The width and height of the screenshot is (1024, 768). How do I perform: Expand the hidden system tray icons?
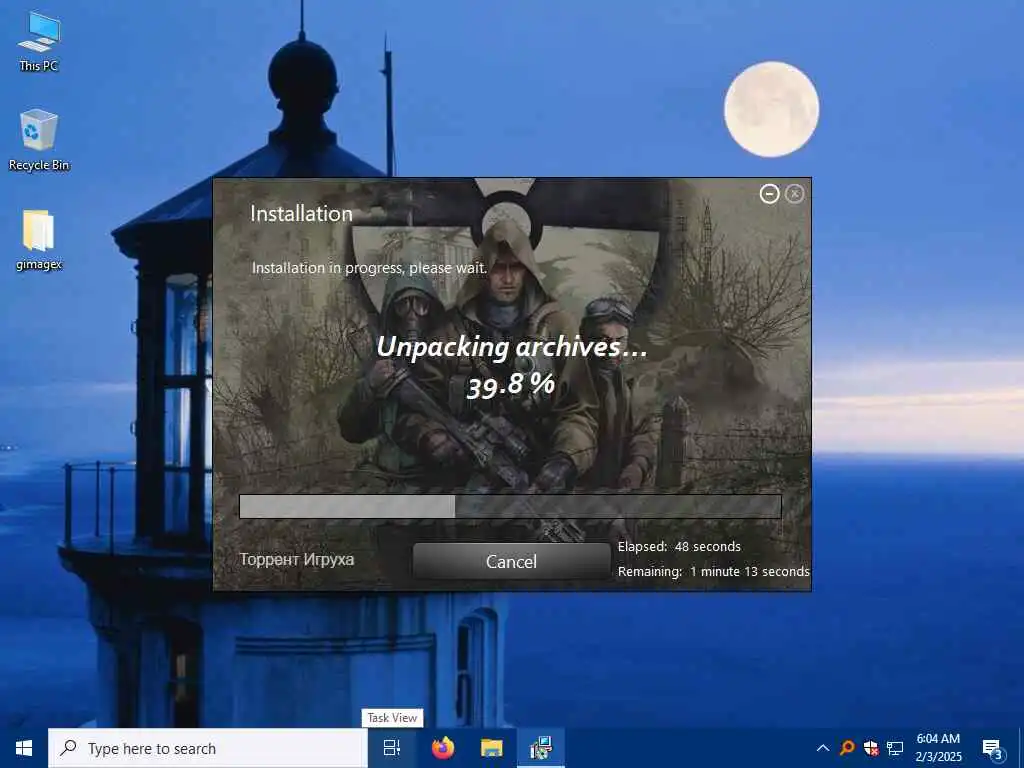(823, 748)
